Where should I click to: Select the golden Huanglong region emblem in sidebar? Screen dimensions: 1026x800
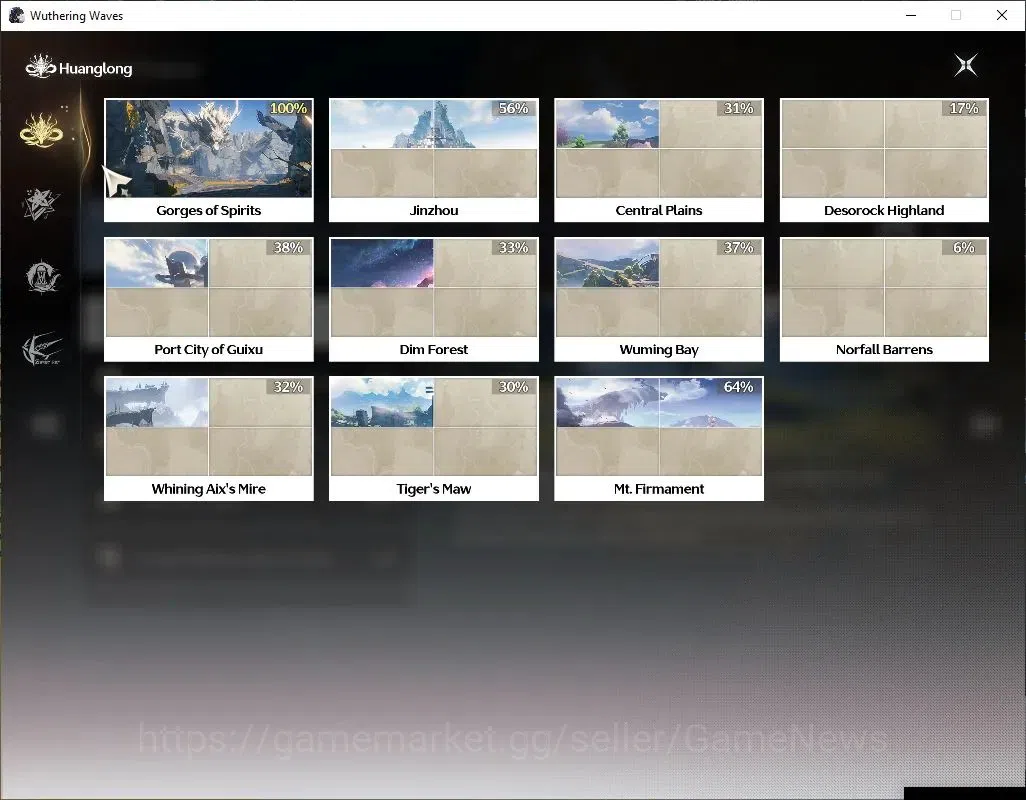point(41,129)
